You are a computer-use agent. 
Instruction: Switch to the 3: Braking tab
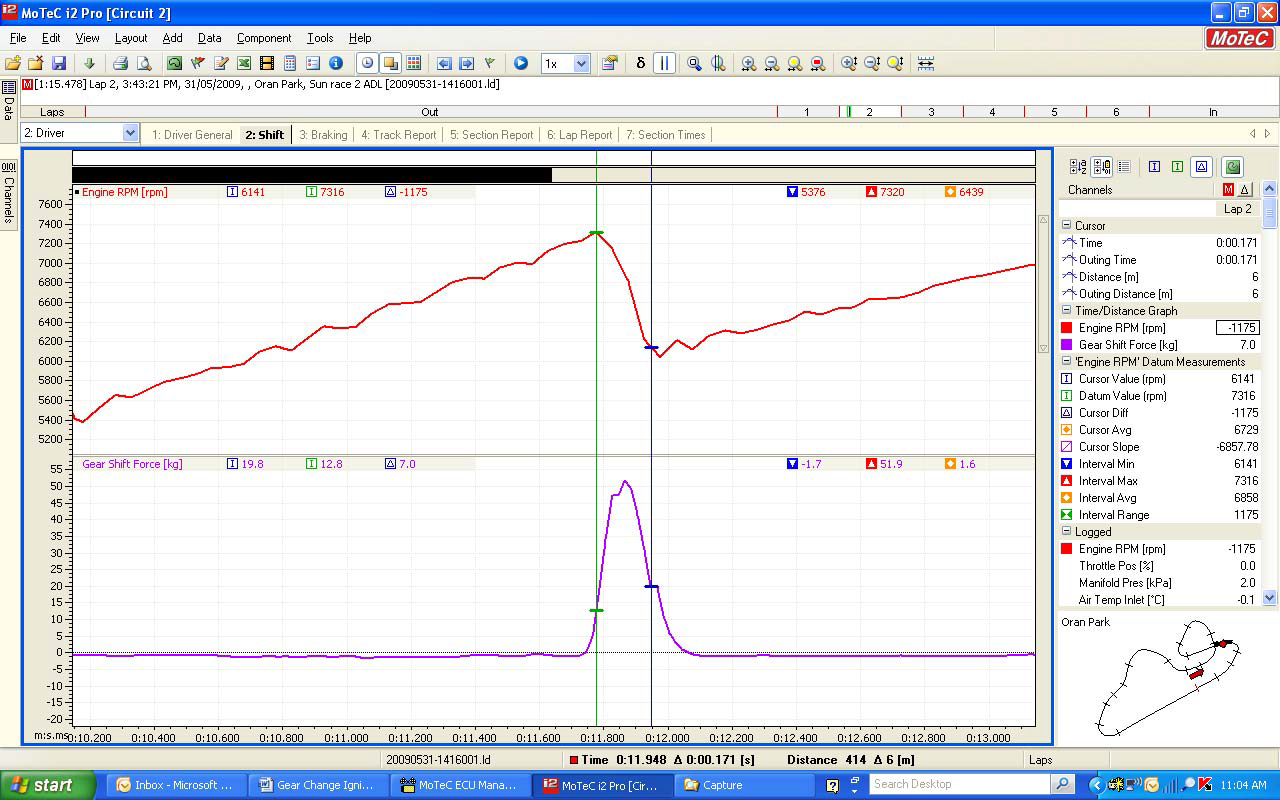tap(323, 135)
